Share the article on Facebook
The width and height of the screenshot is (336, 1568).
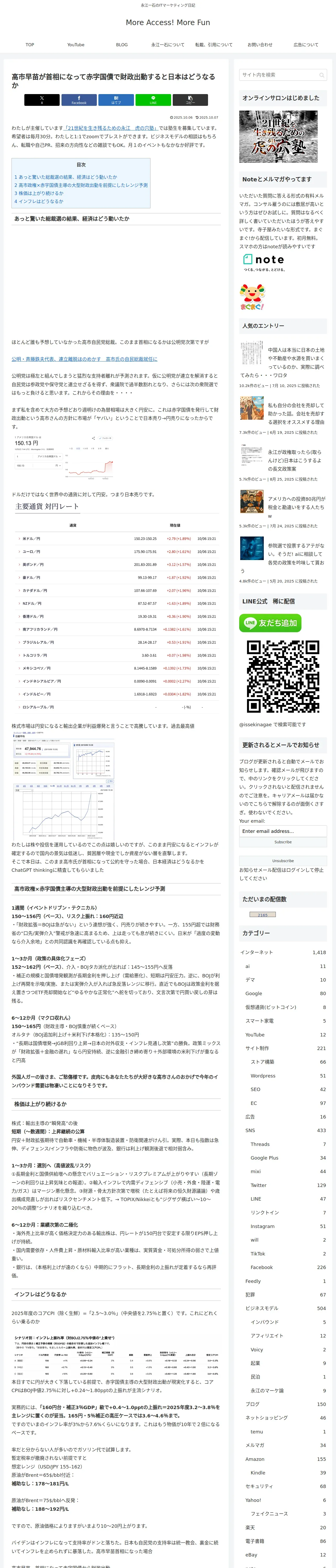79,100
